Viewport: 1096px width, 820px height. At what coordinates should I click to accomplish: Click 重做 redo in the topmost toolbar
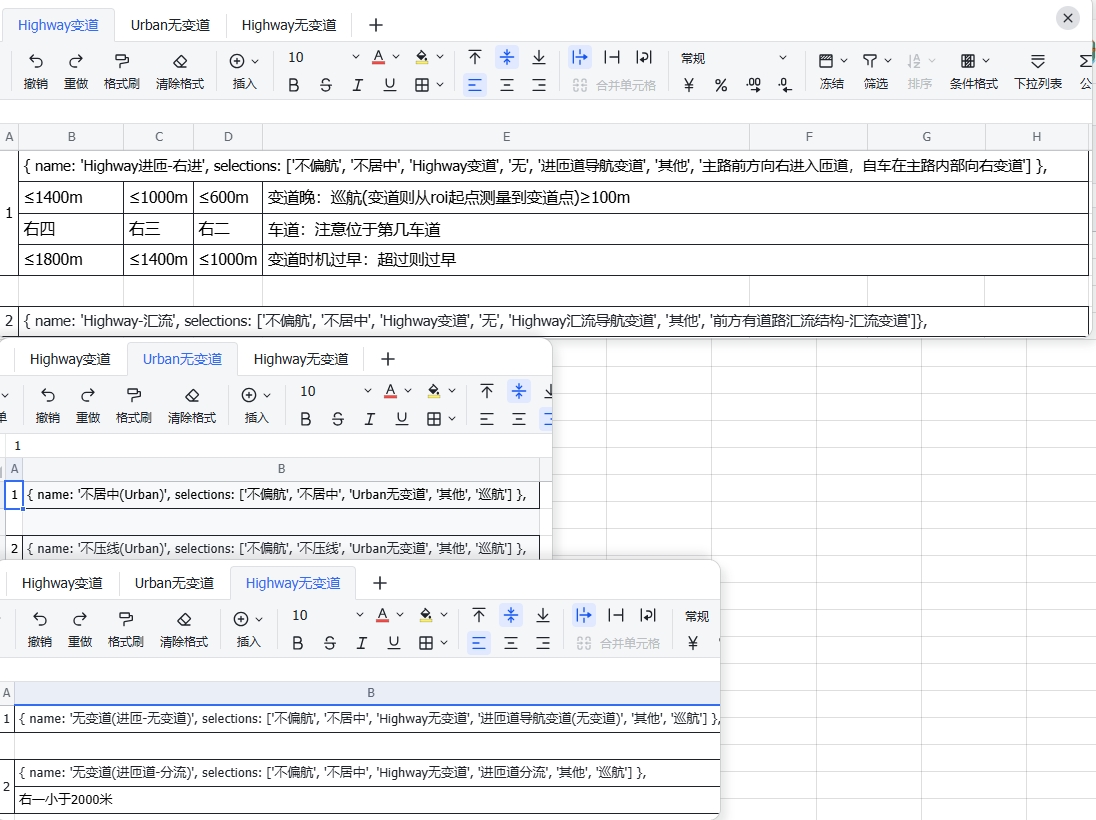tap(76, 61)
